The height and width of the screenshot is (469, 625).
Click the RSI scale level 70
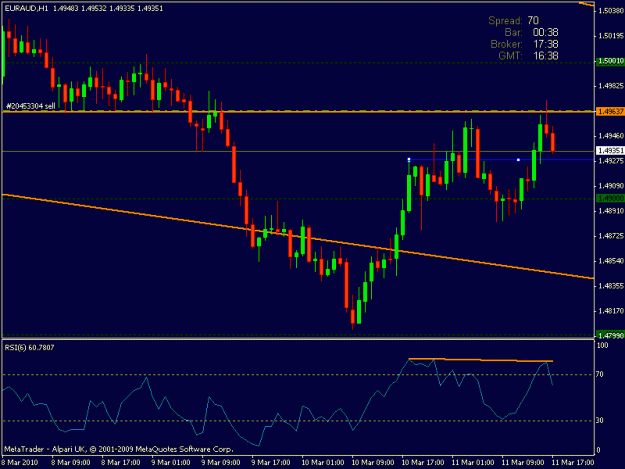600,374
